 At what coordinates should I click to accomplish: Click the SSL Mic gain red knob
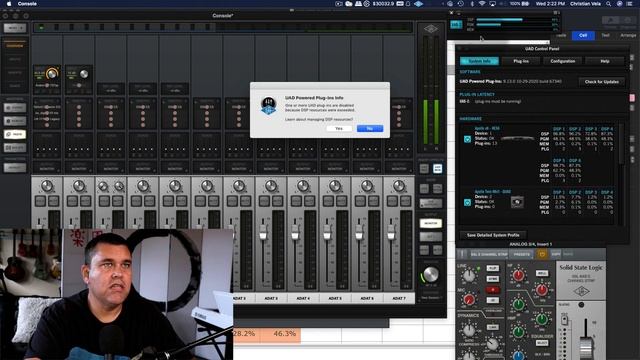coord(469,300)
